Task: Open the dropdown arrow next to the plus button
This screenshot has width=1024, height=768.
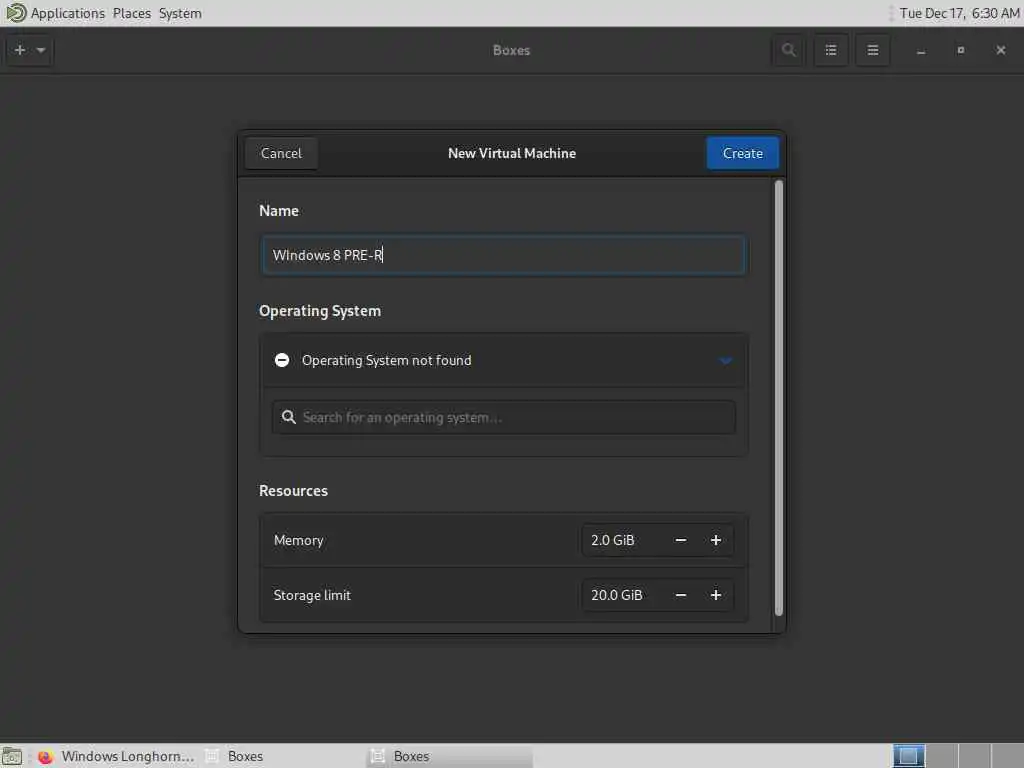Action: click(40, 50)
